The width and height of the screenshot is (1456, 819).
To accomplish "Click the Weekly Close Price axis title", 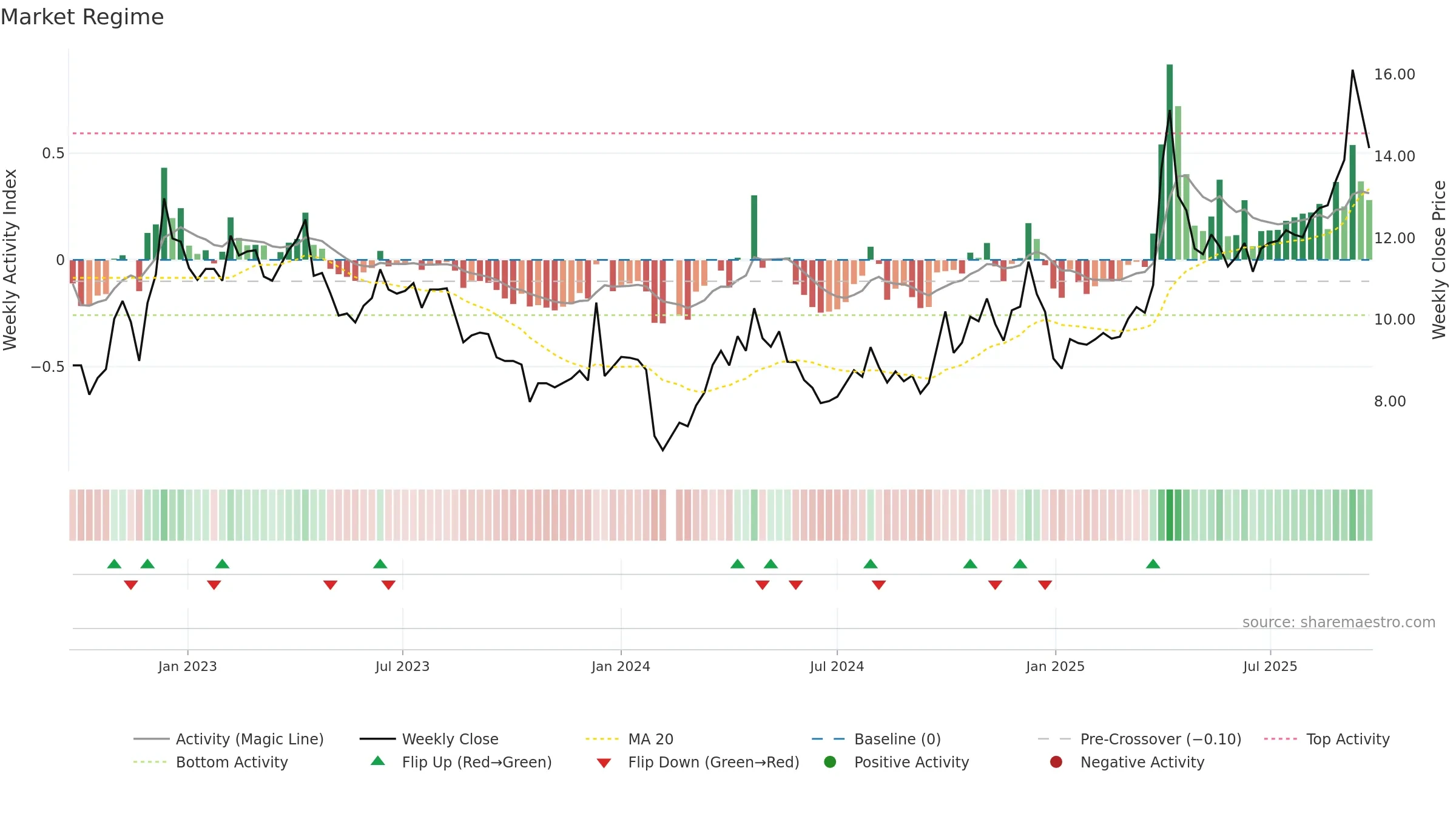I will click(1439, 260).
